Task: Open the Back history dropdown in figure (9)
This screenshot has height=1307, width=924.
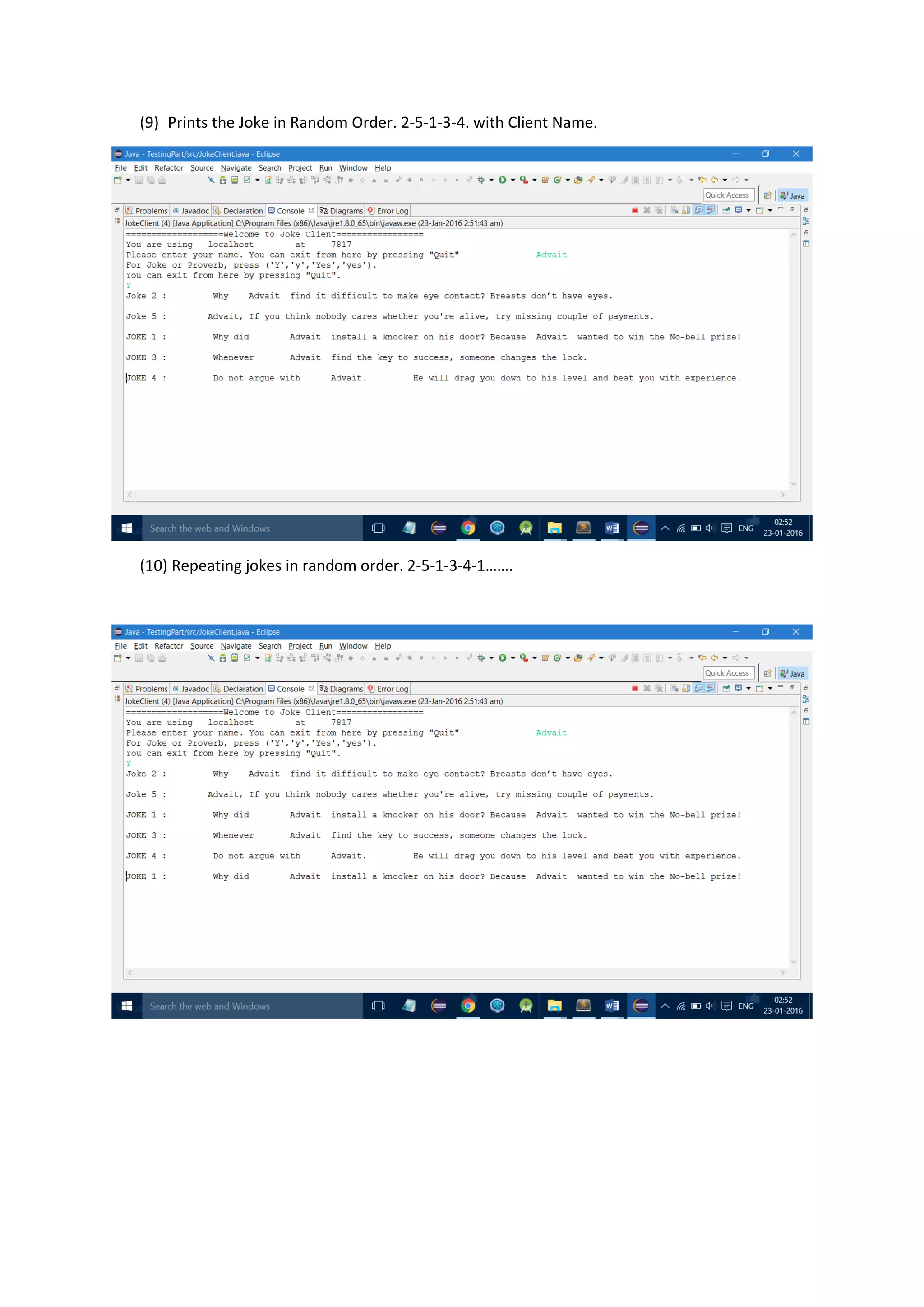Action: [725, 180]
